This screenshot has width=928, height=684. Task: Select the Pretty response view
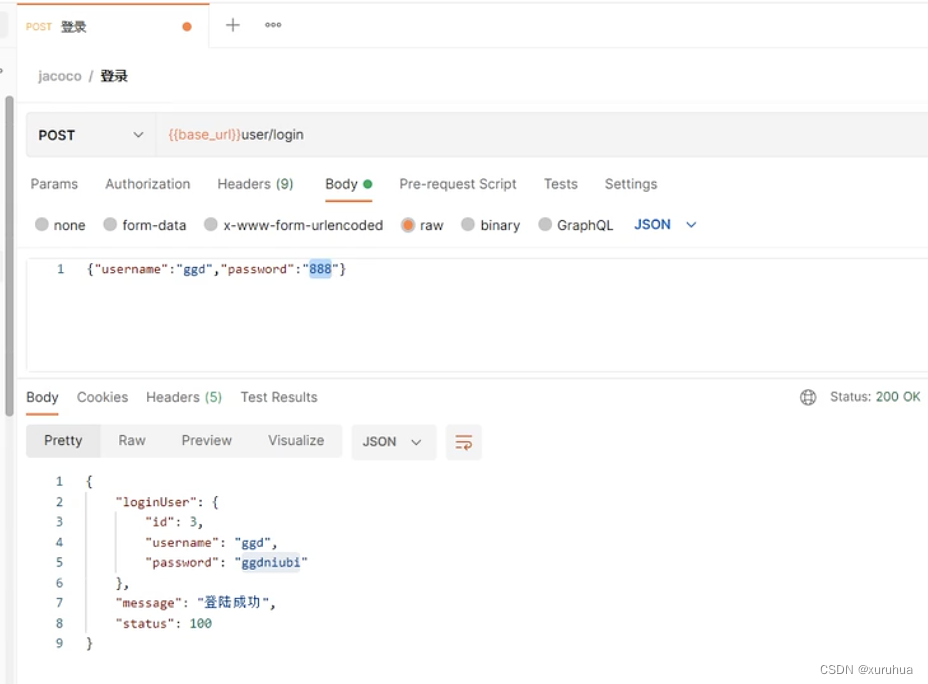coord(63,441)
